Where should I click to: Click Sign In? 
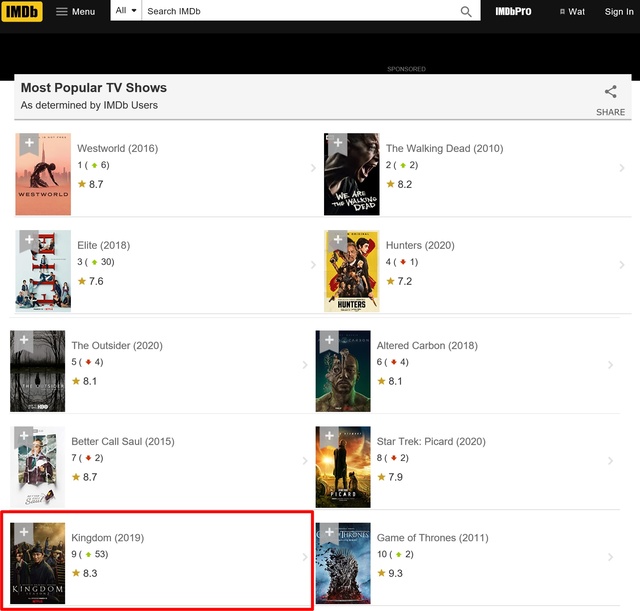click(x=619, y=12)
